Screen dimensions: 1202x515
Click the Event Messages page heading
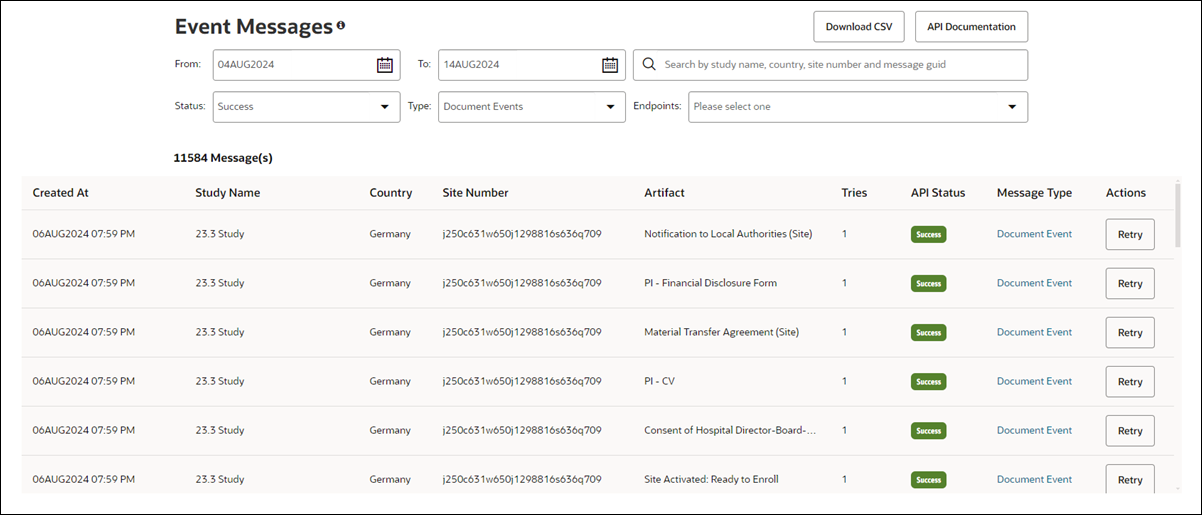[x=253, y=27]
